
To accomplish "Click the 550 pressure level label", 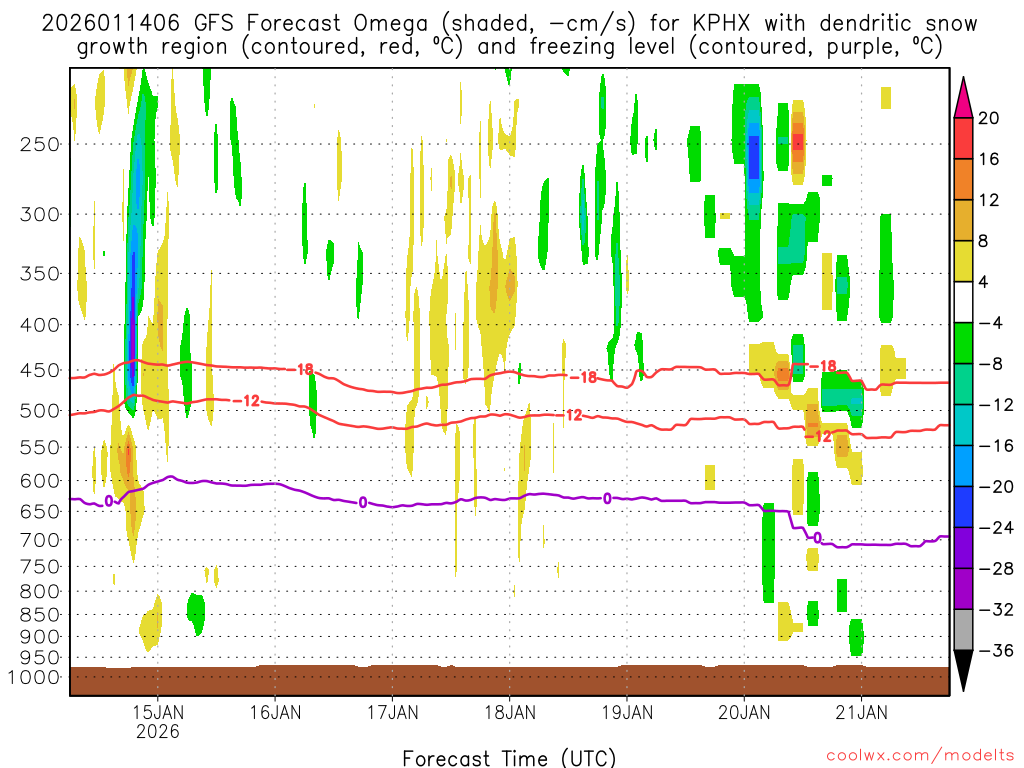I will point(40,447).
